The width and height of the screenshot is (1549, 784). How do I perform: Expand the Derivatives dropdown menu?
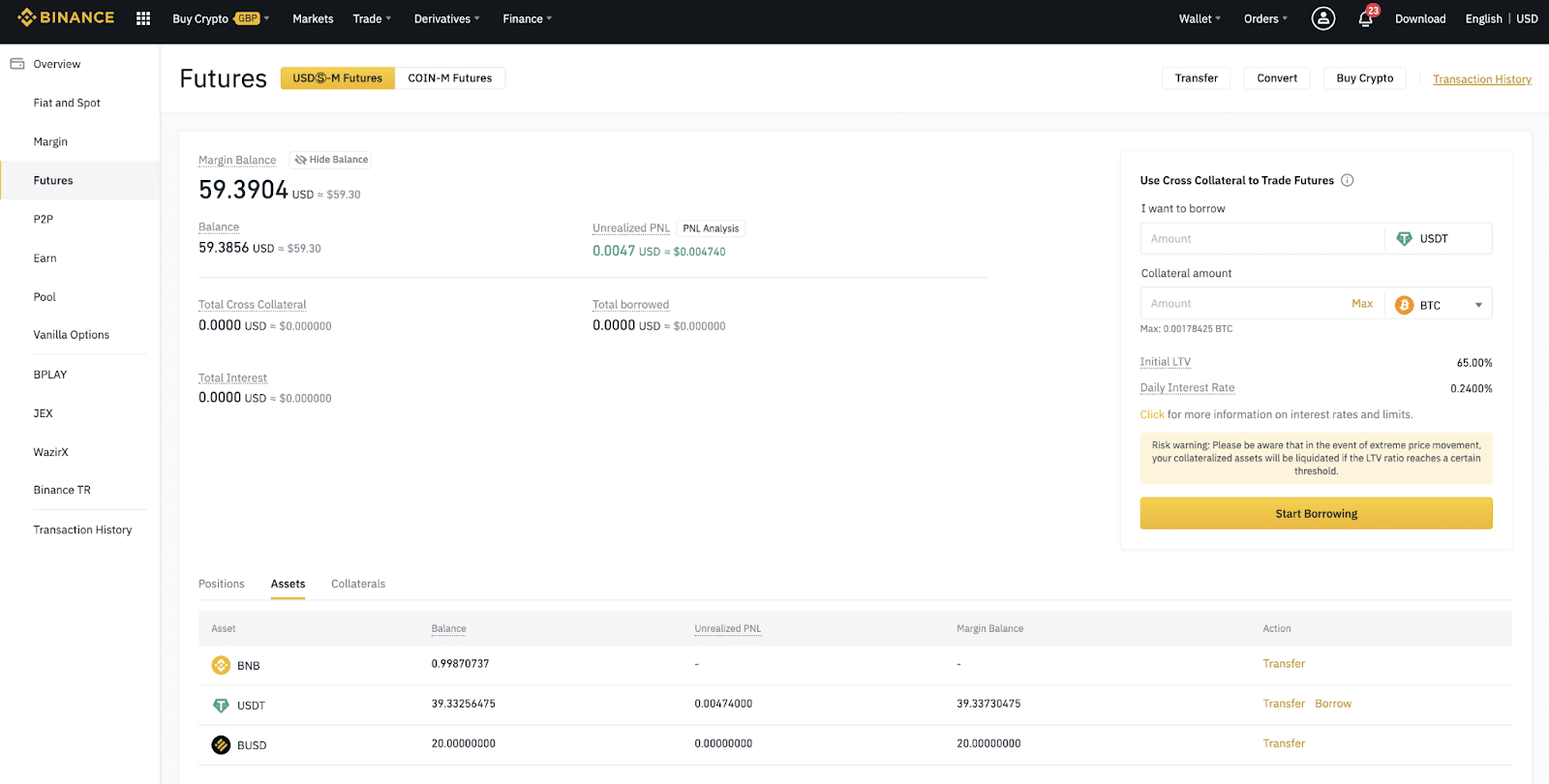(x=446, y=18)
